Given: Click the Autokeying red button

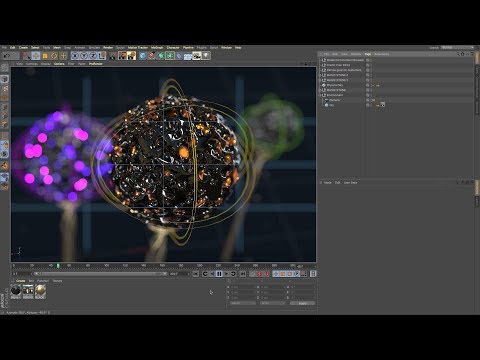Looking at the screenshot, I should 259,274.
